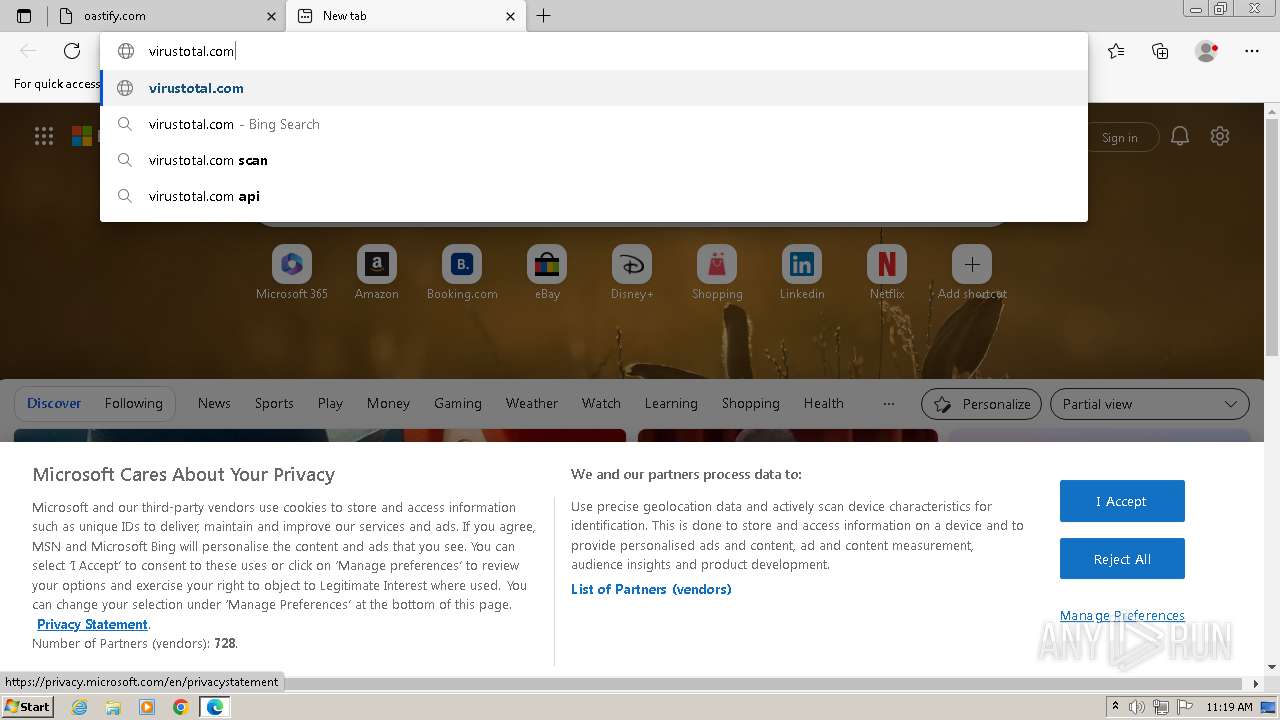Open the Privacy Statement link
Viewport: 1280px width, 720px height.
(92, 624)
